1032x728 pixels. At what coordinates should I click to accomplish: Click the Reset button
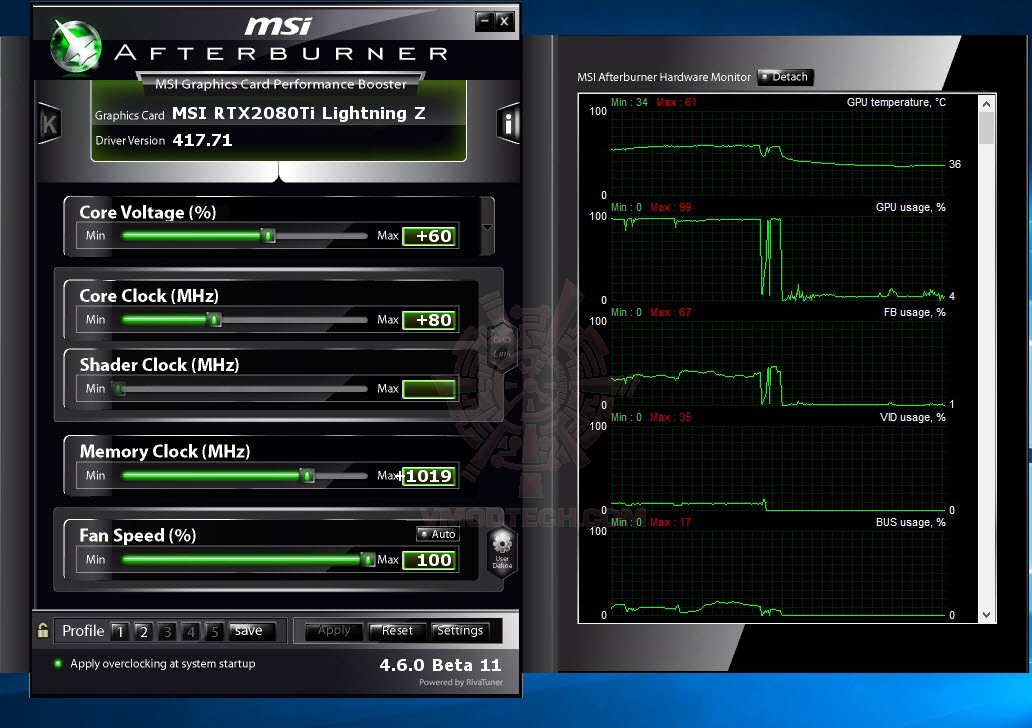[397, 631]
